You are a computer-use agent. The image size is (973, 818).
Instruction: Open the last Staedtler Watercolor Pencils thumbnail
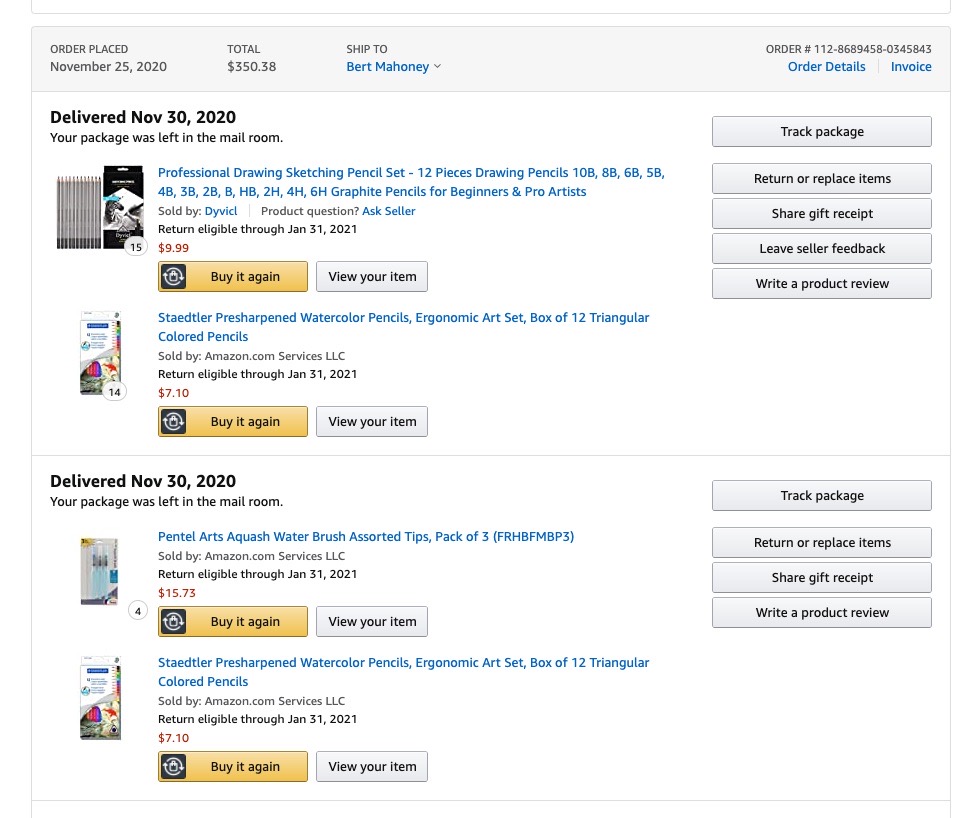point(101,698)
